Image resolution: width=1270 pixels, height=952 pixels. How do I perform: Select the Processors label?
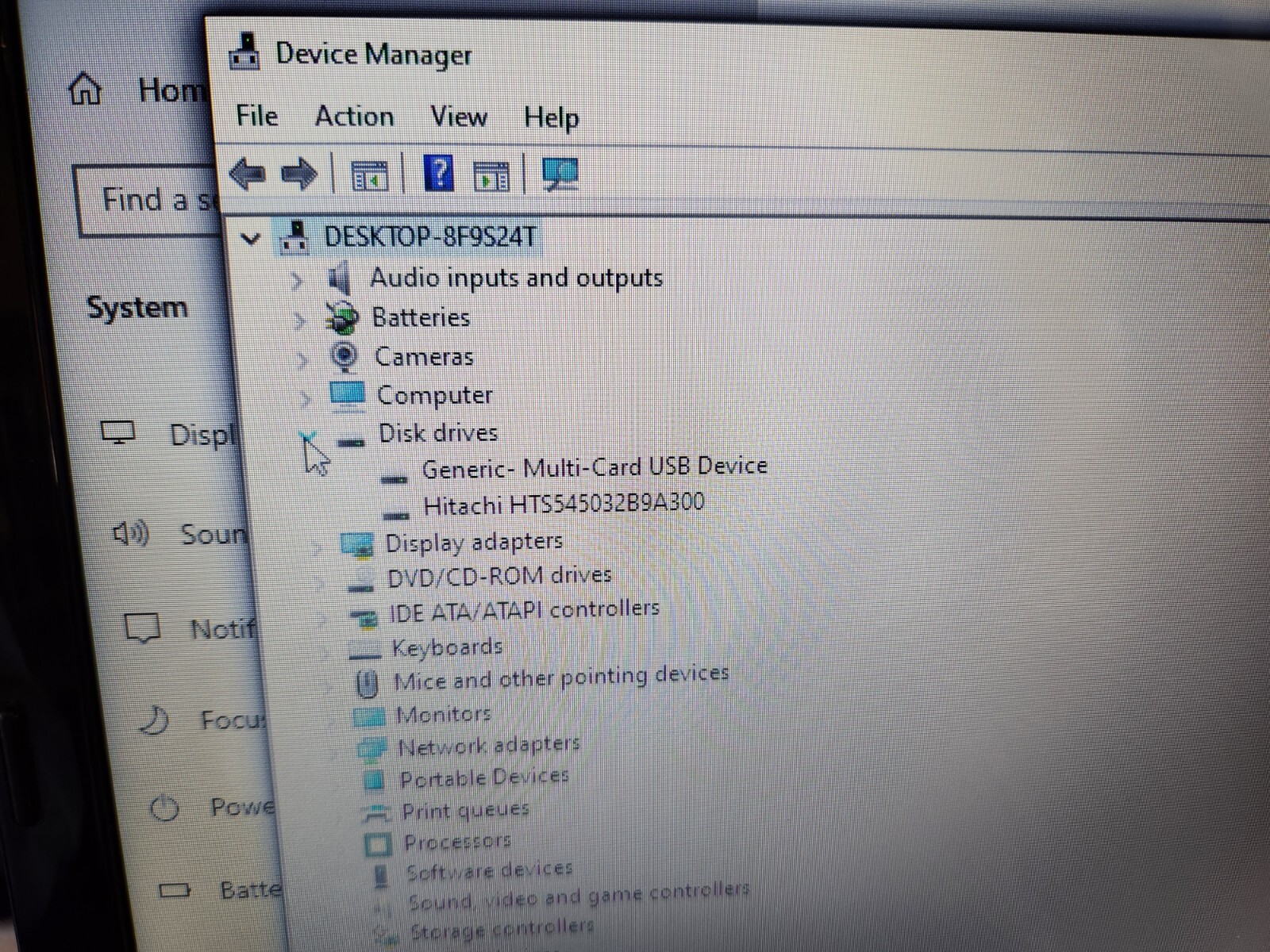point(457,841)
